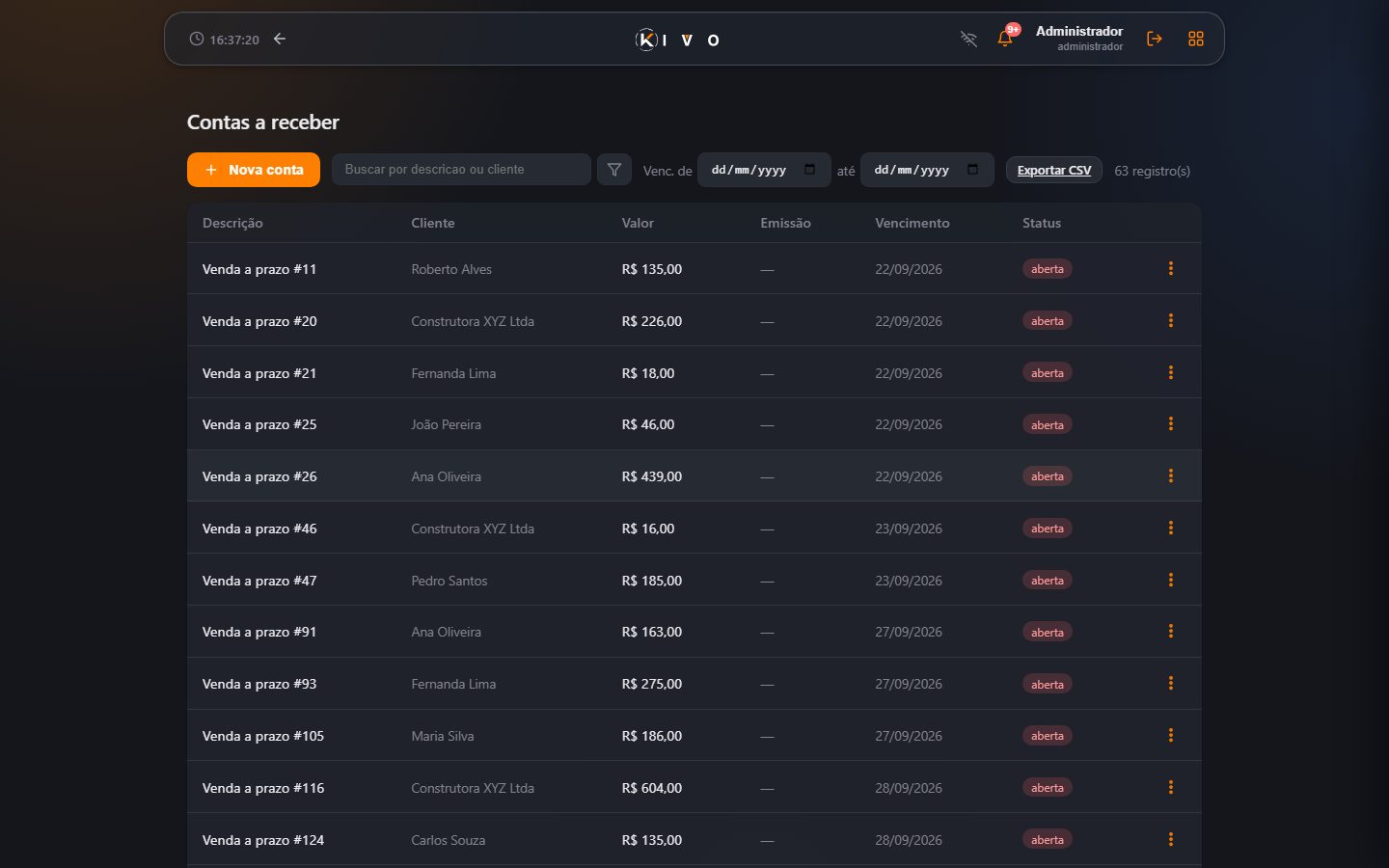This screenshot has width=1389, height=868.
Task: Open actions menu for Venda a prazo #20
Action: coord(1171,320)
